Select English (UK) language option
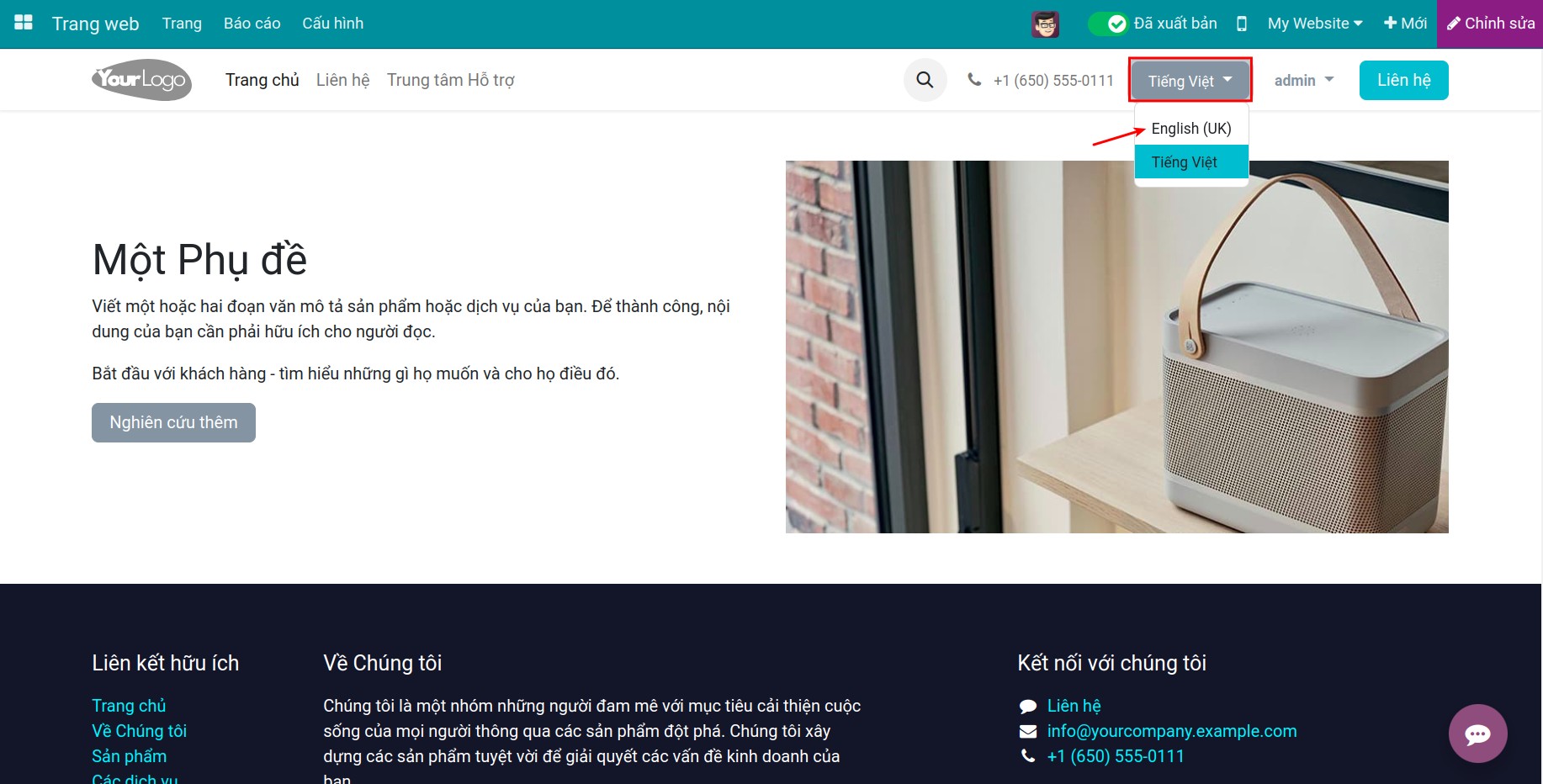This screenshot has height=784, width=1543. coord(1191,129)
